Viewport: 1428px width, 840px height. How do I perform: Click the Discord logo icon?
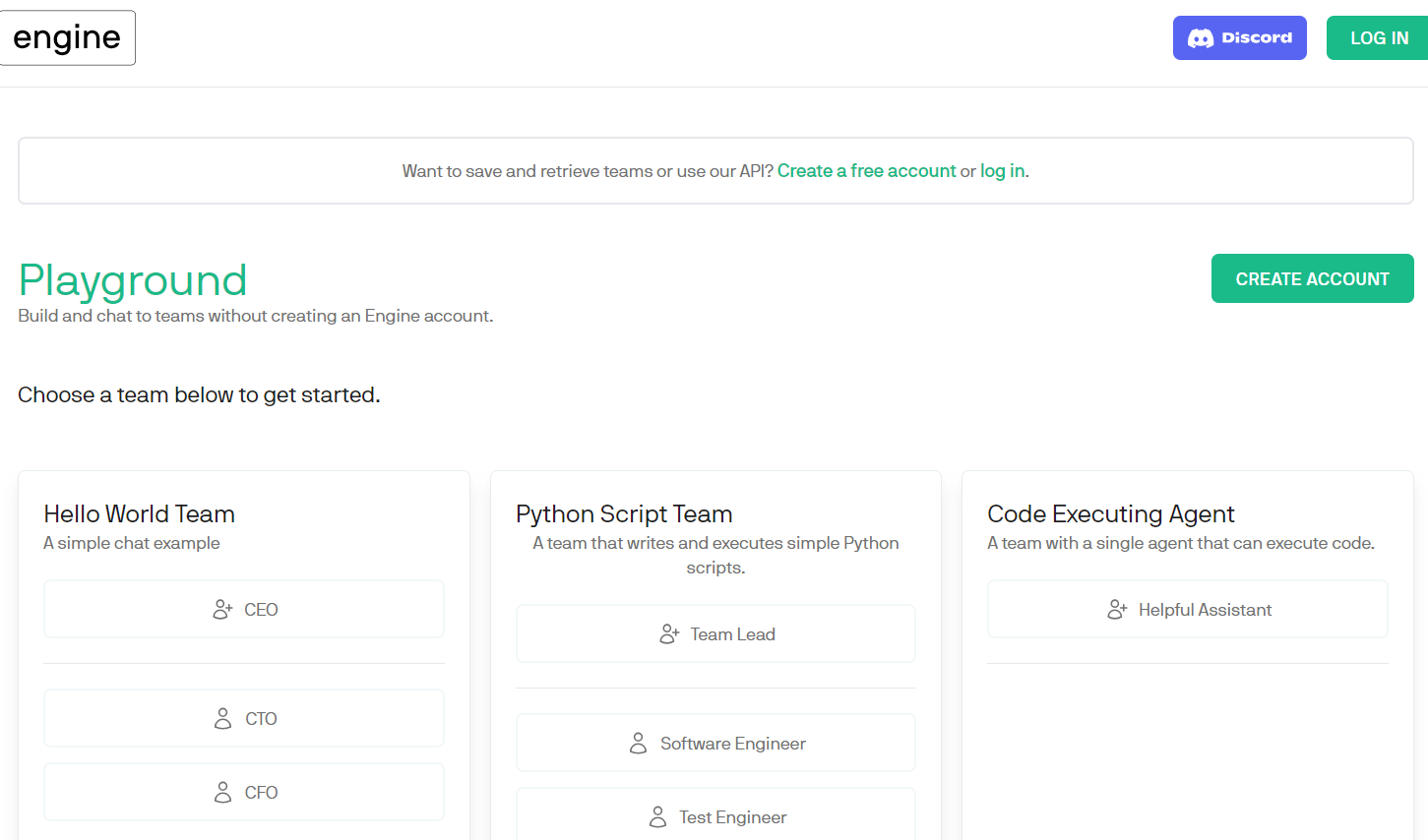tap(1200, 38)
